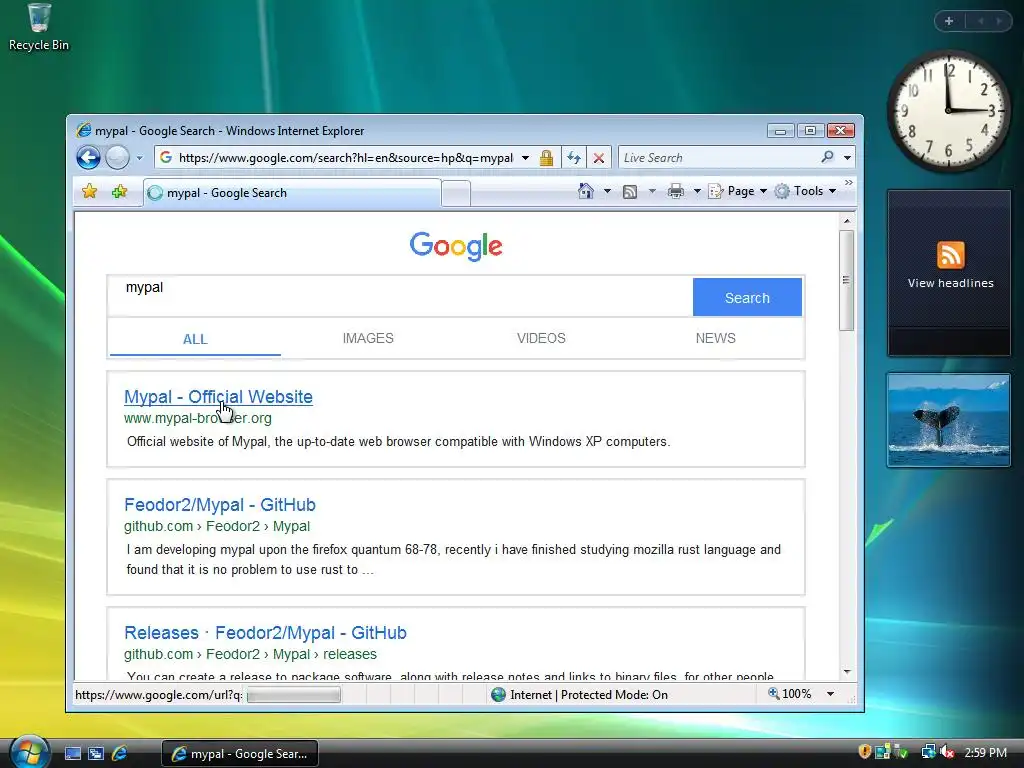This screenshot has height=768, width=1024.
Task: Open the Tools menu
Action: click(805, 191)
